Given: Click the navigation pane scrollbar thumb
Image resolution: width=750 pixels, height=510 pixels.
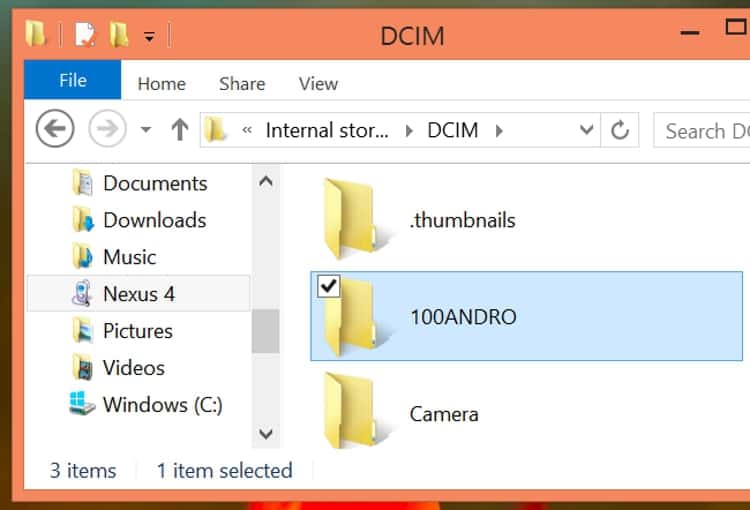Looking at the screenshot, I should 265,330.
